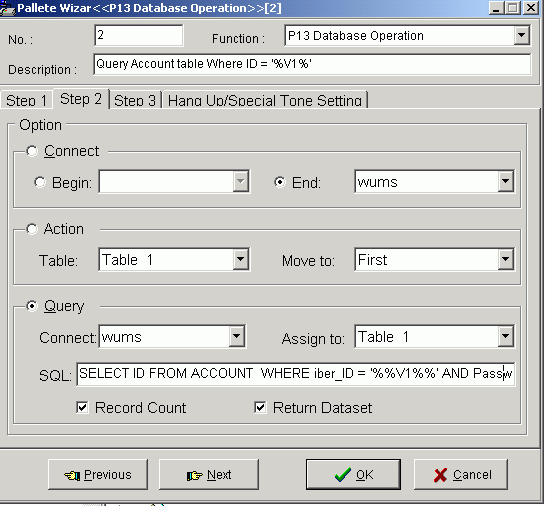Open the Action Table dropdown

coord(241,259)
